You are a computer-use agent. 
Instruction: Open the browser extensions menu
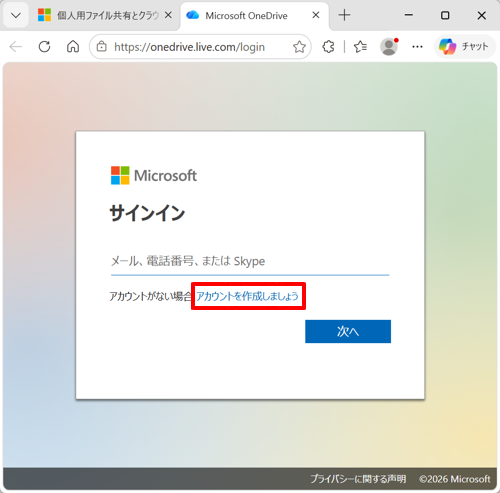coord(328,47)
